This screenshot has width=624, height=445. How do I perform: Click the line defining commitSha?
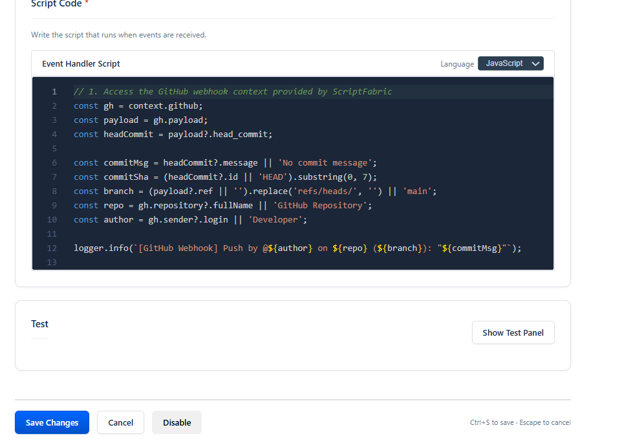pyautogui.click(x=225, y=177)
